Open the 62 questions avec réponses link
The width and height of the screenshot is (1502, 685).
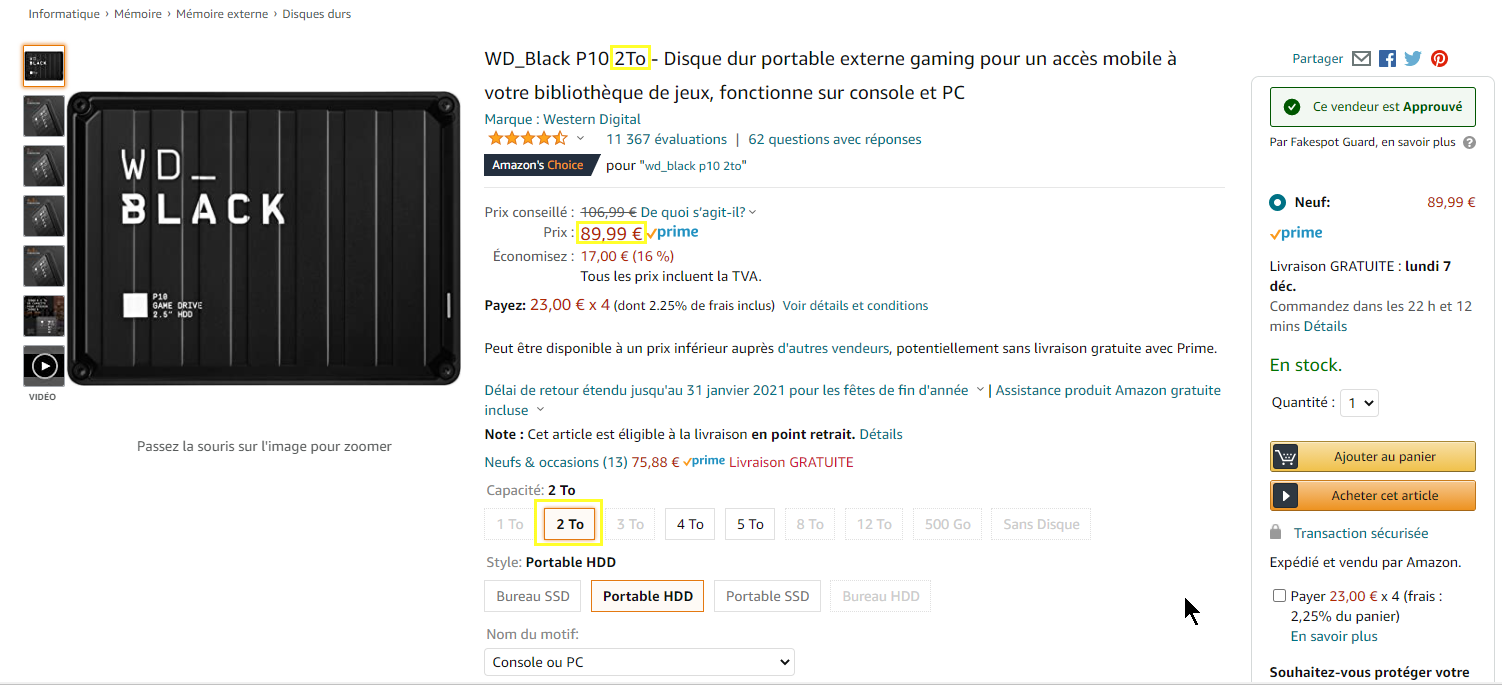tap(835, 139)
